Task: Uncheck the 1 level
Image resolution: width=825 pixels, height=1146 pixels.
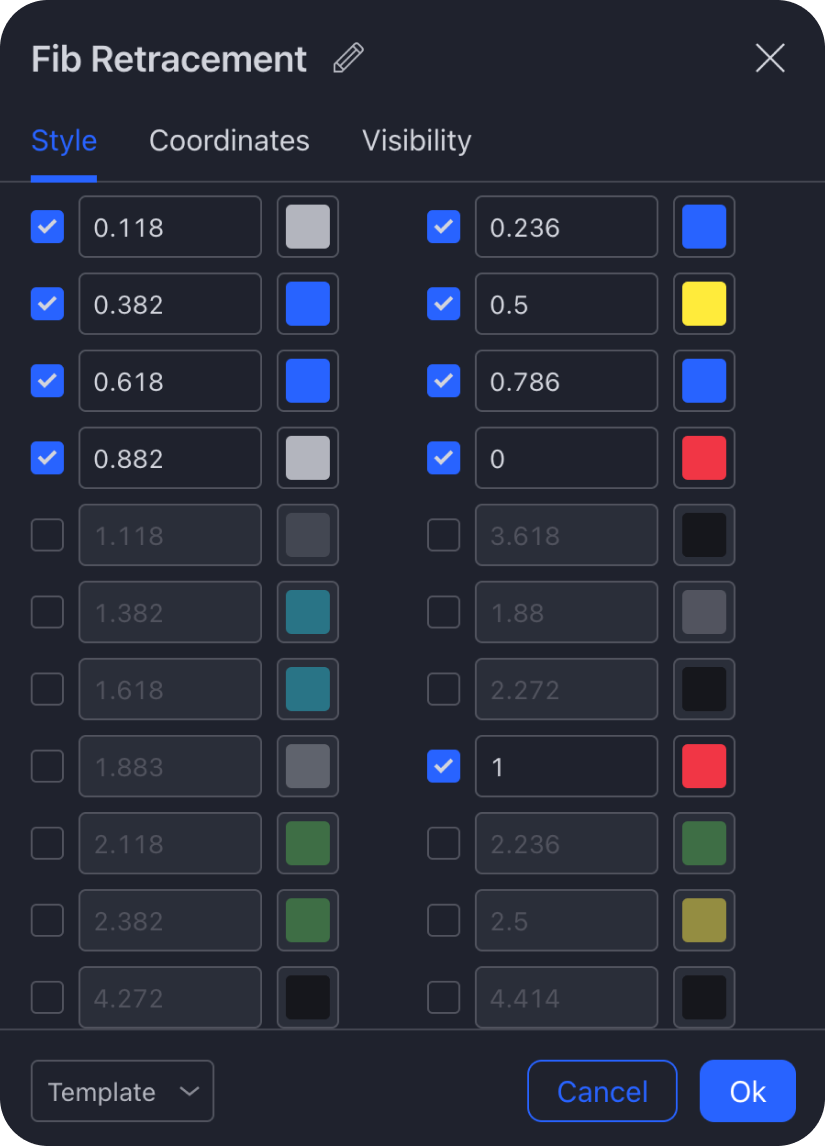Action: pos(443,766)
